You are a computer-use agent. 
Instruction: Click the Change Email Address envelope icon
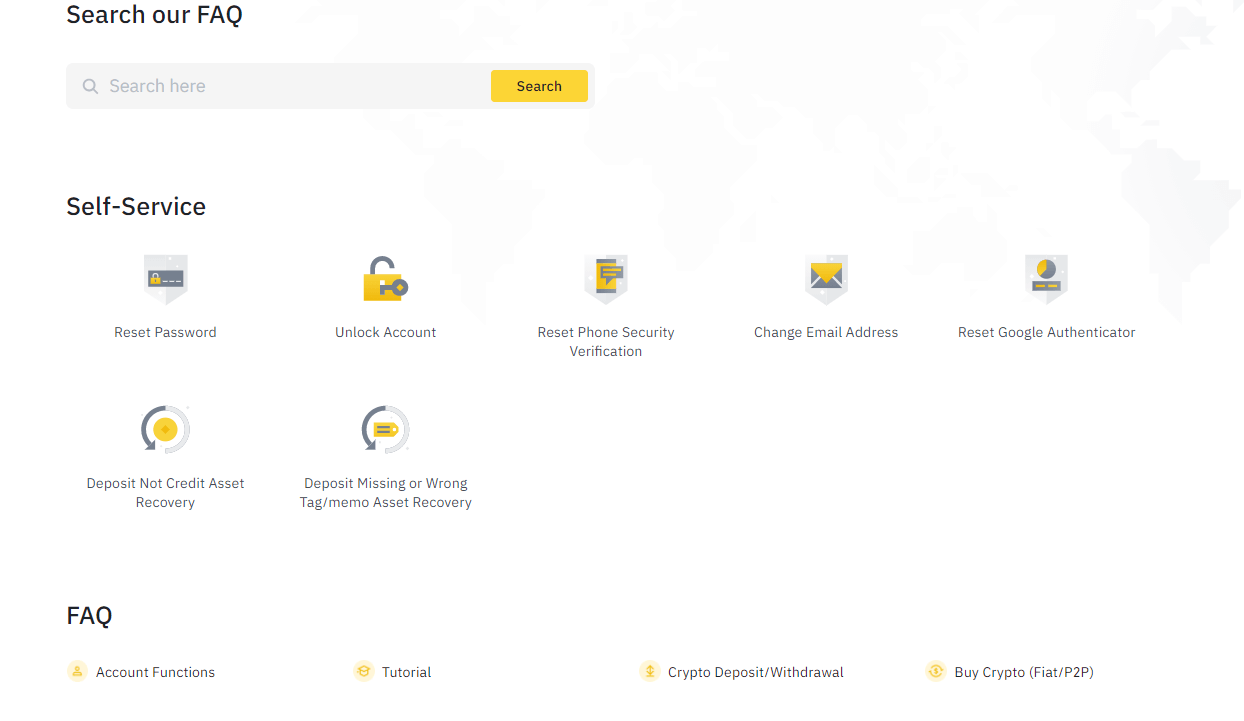(826, 279)
